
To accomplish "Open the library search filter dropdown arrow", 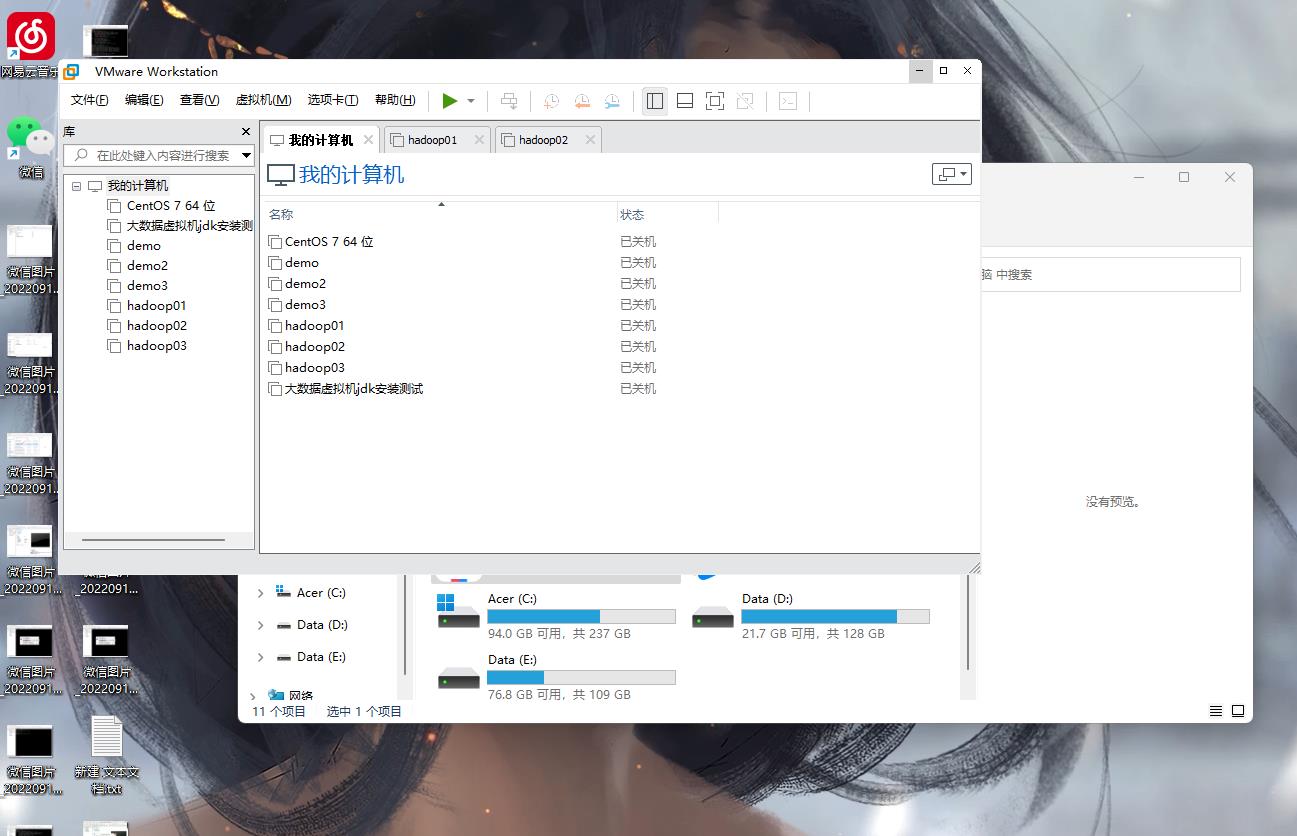I will click(x=247, y=155).
